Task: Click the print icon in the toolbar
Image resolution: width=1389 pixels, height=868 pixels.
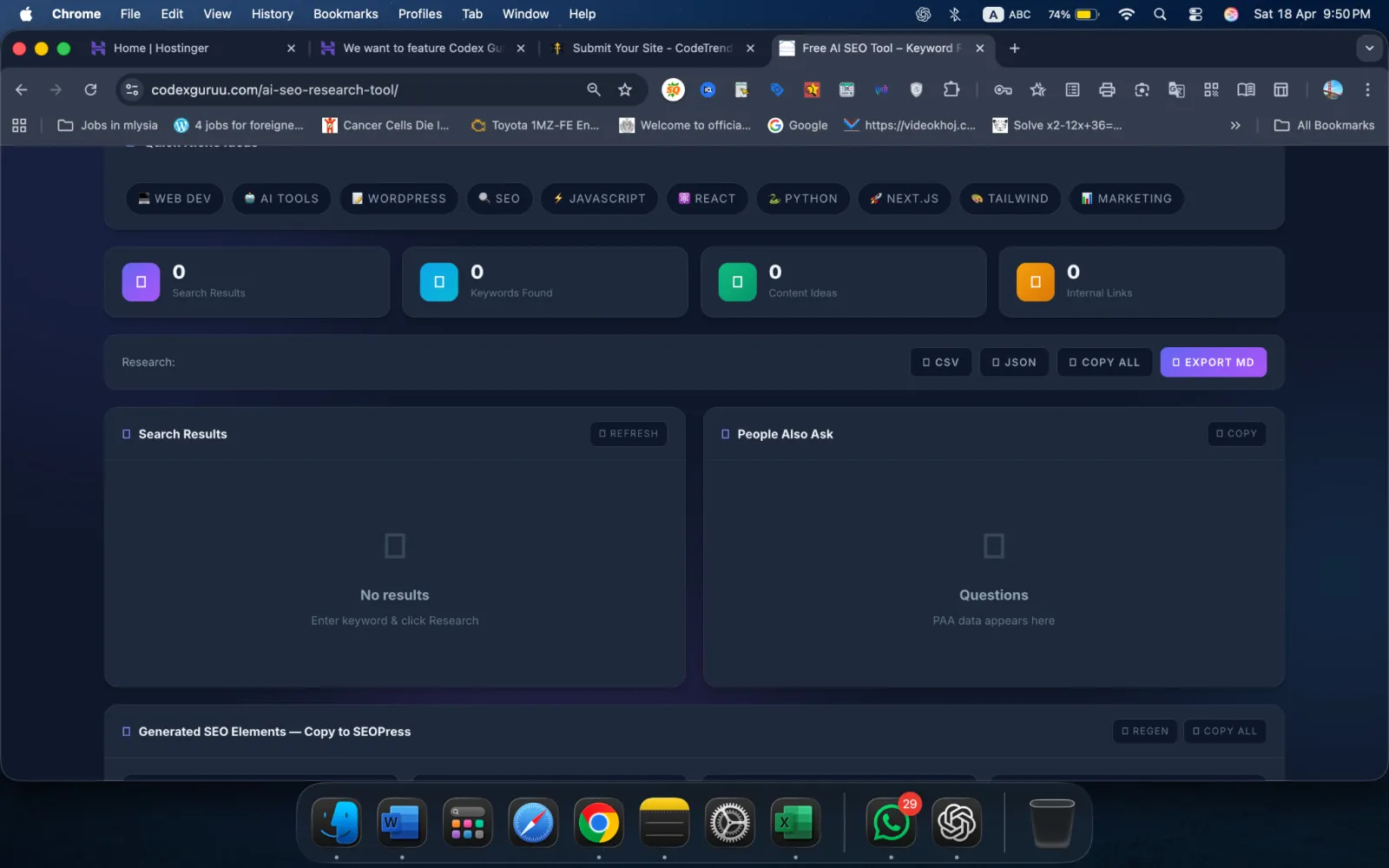Action: [1107, 89]
